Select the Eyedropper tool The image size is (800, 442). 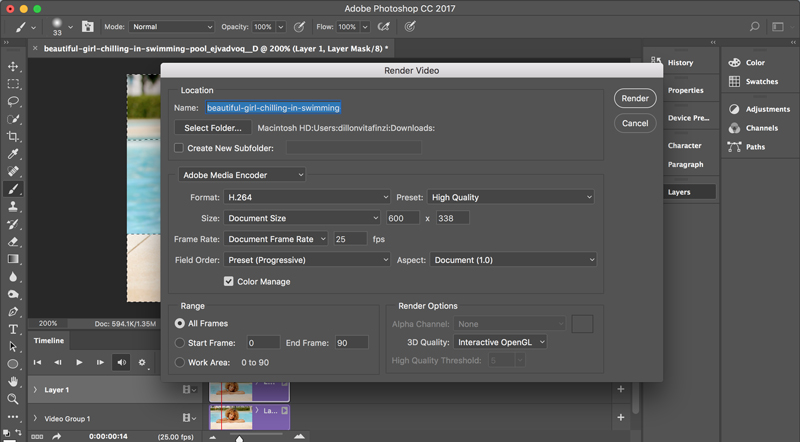13,154
